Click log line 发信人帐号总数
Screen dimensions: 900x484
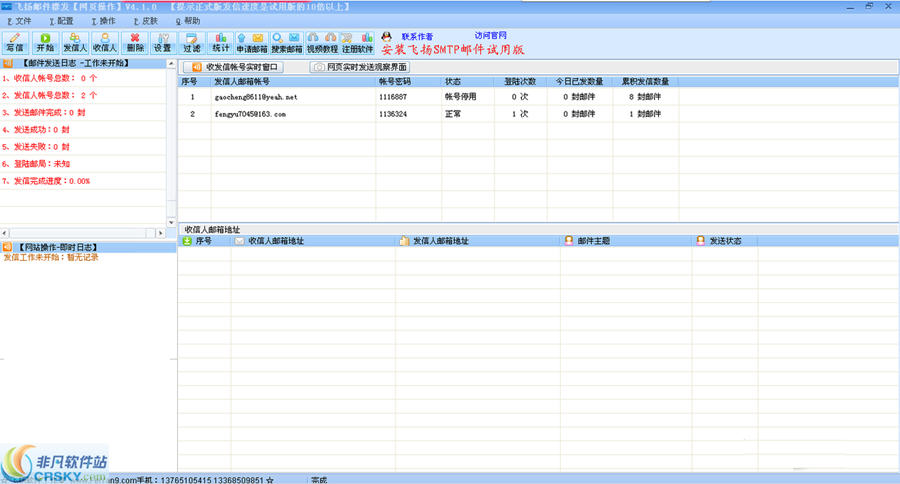50,95
